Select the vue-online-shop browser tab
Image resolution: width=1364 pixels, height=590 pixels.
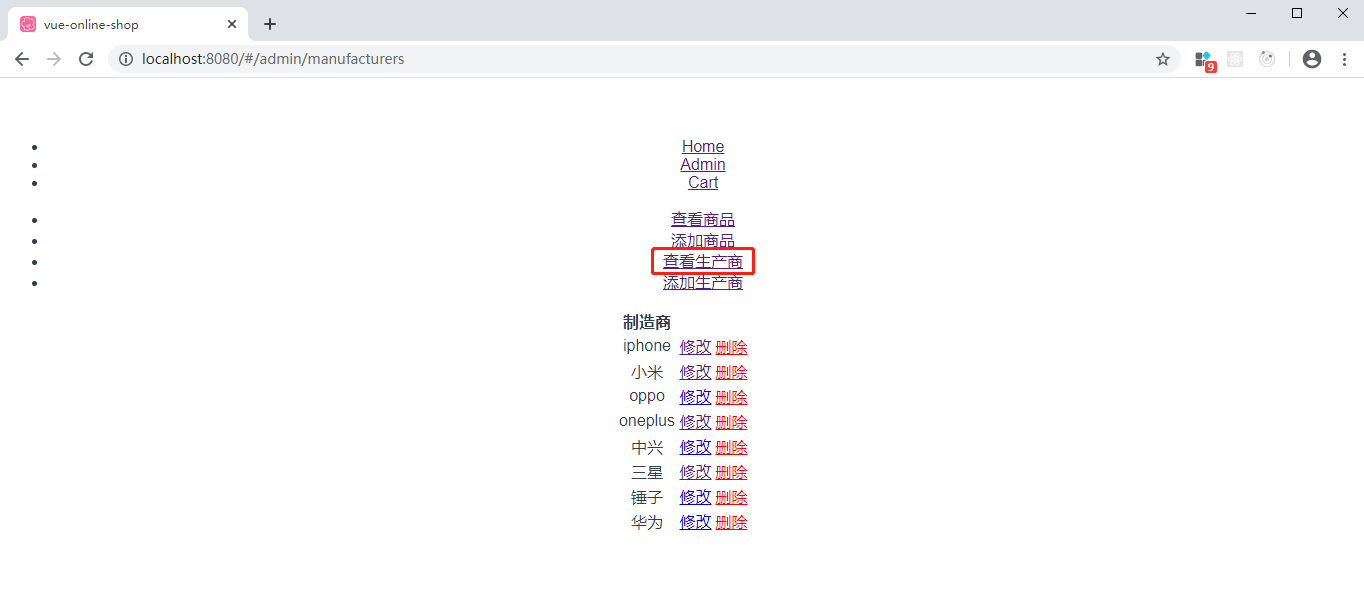(128, 24)
